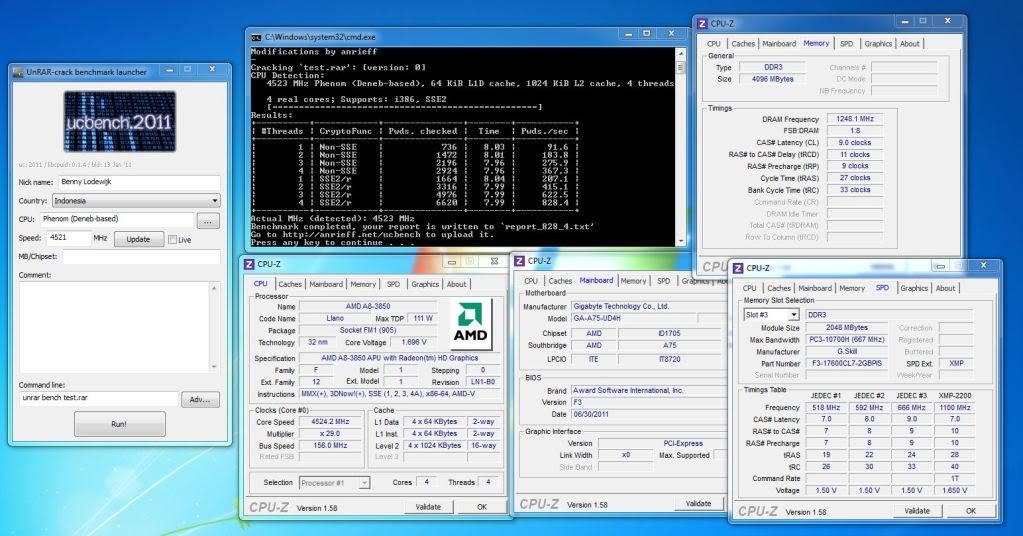The width and height of the screenshot is (1023, 536).
Task: Open the Country dropdown showing Indonesia
Action: 136,201
